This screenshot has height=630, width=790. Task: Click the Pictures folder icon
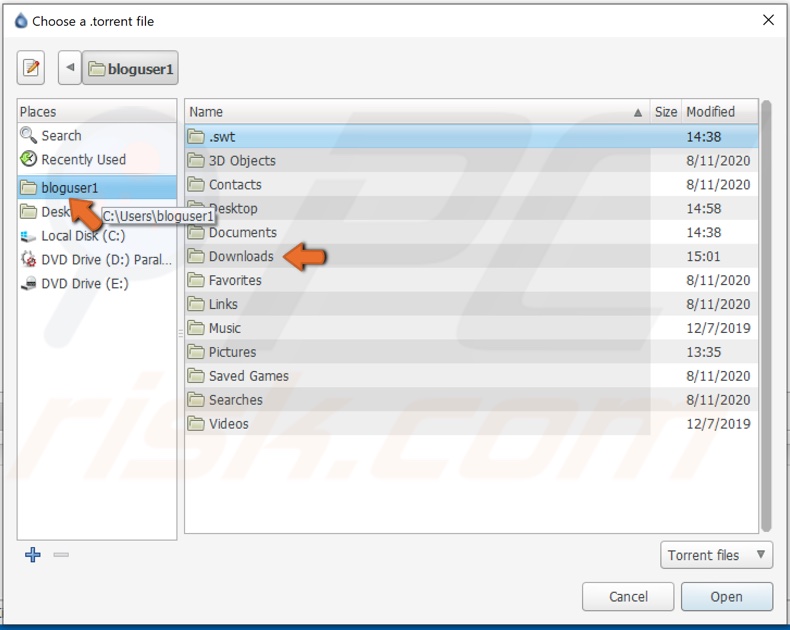coord(196,352)
